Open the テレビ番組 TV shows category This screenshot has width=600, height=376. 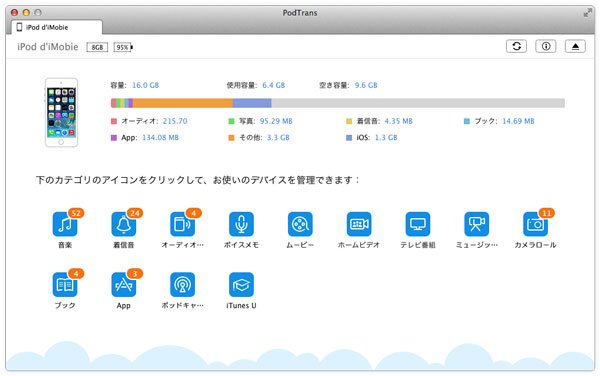pyautogui.click(x=418, y=225)
